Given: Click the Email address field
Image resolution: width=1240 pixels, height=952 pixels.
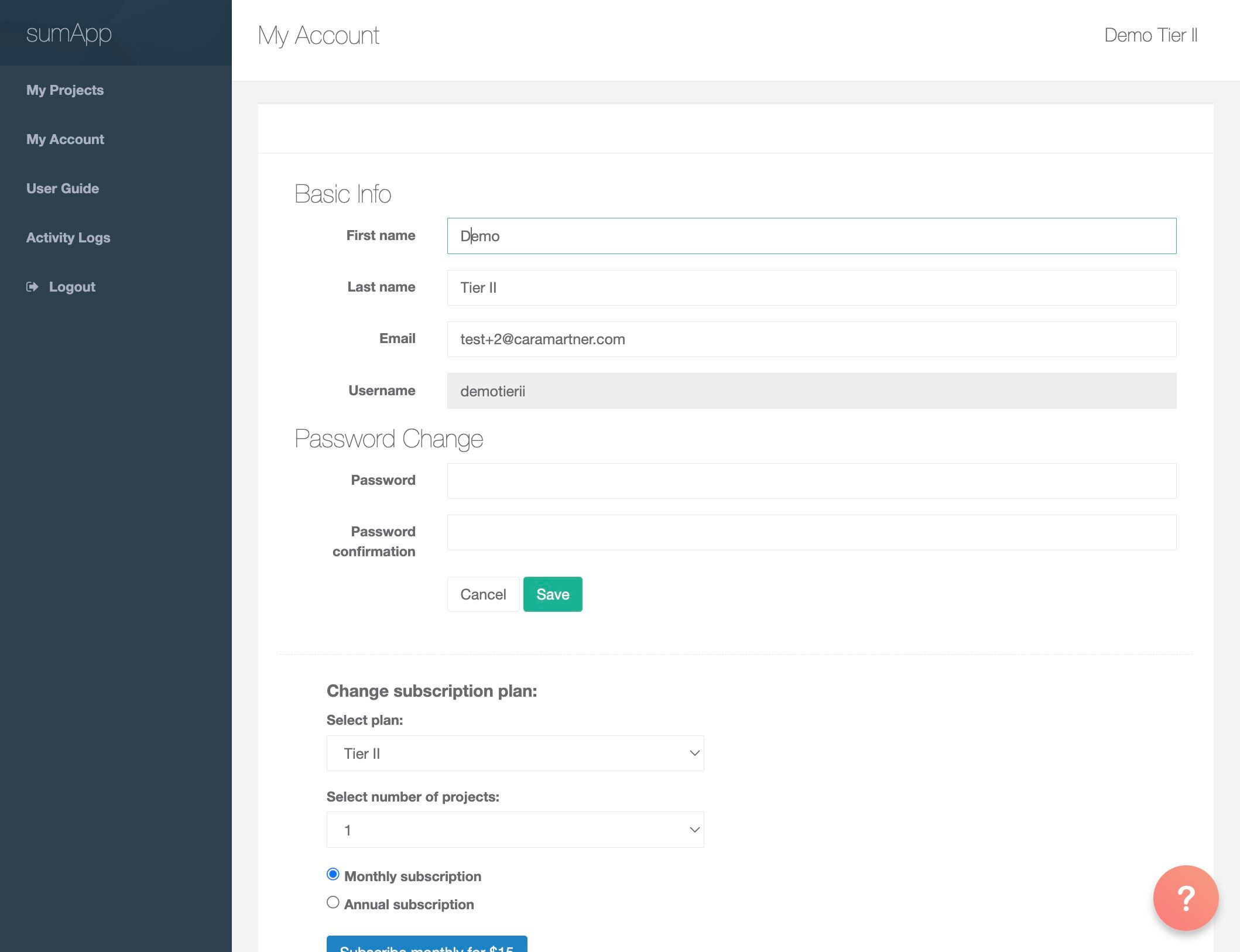Looking at the screenshot, I should coord(811,339).
